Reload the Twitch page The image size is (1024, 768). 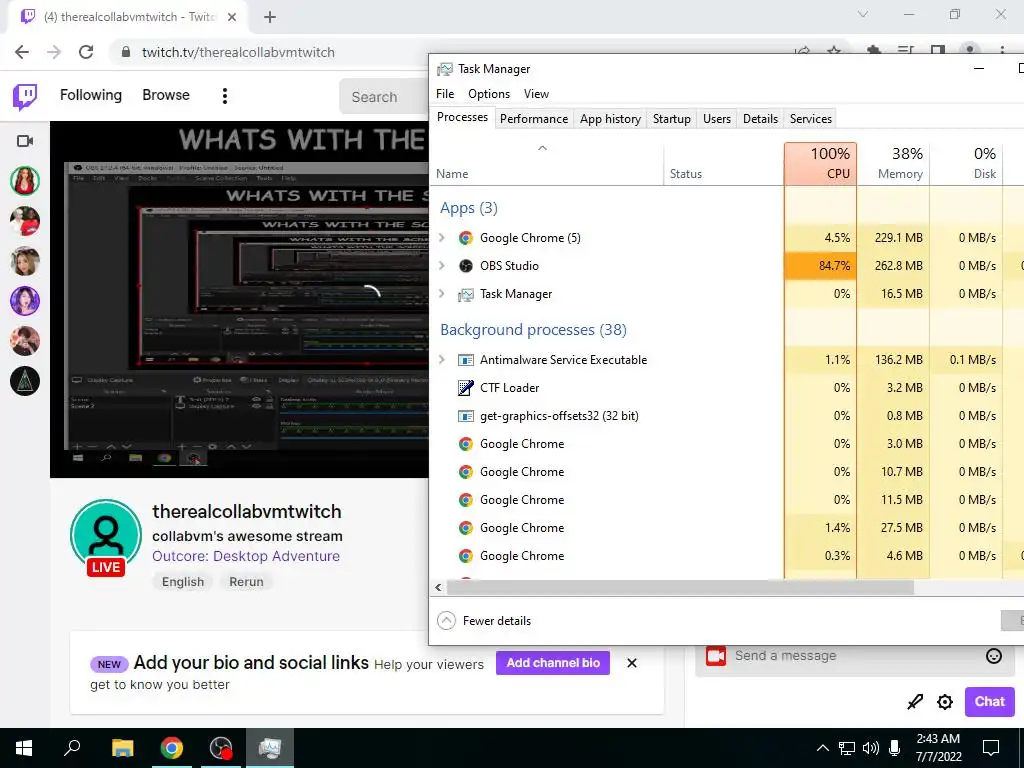pyautogui.click(x=86, y=52)
